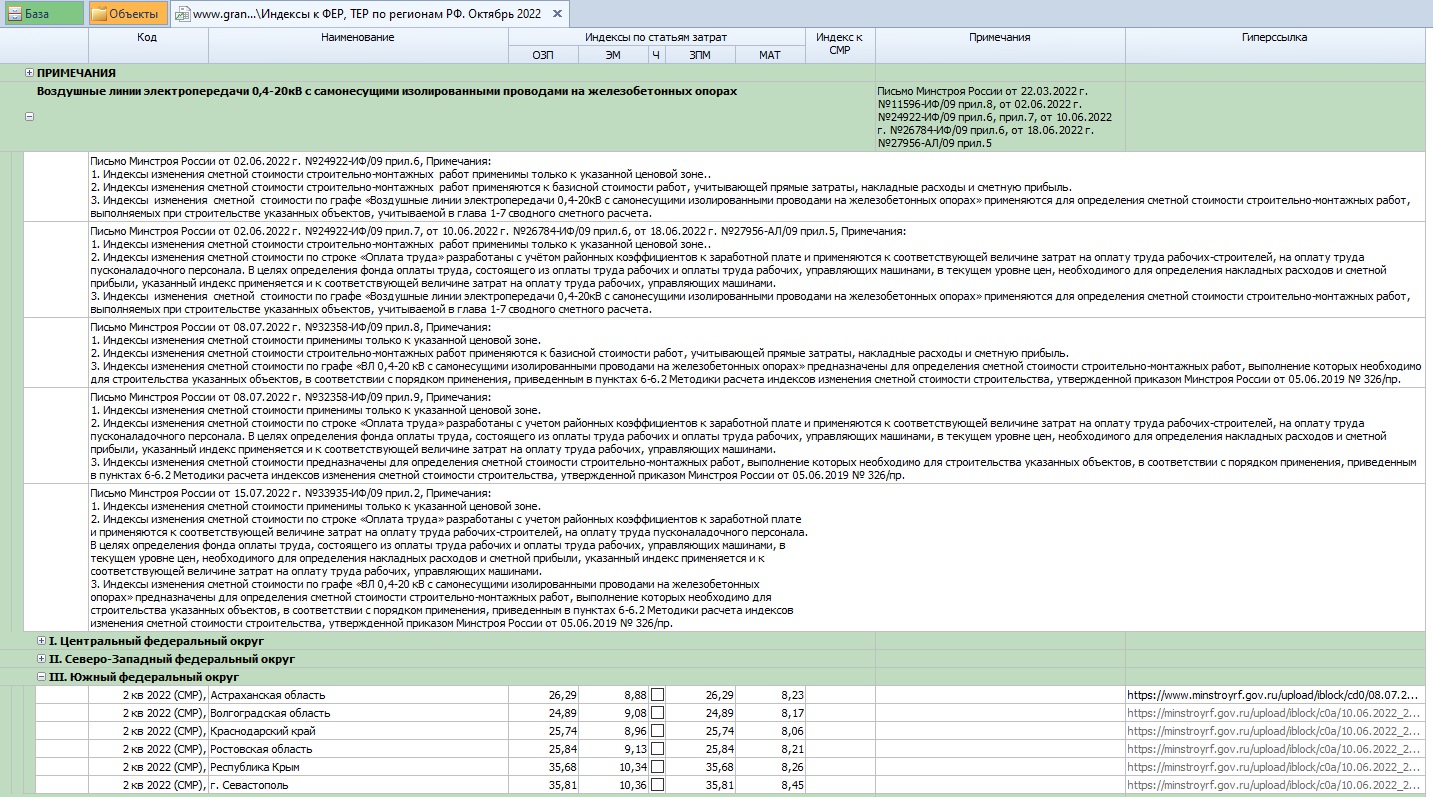Collapse the Воздушные линии электропередачи section
Image resolution: width=1433 pixels, height=797 pixels.
pos(29,116)
